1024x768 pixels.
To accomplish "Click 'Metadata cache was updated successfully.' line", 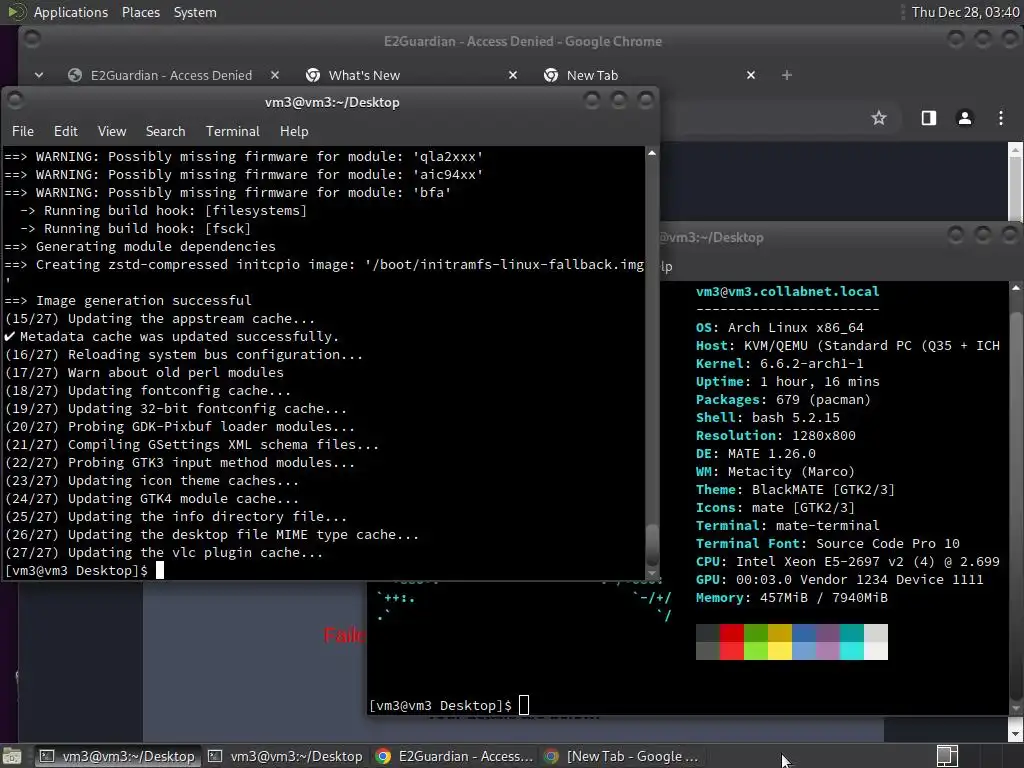I will [x=172, y=336].
